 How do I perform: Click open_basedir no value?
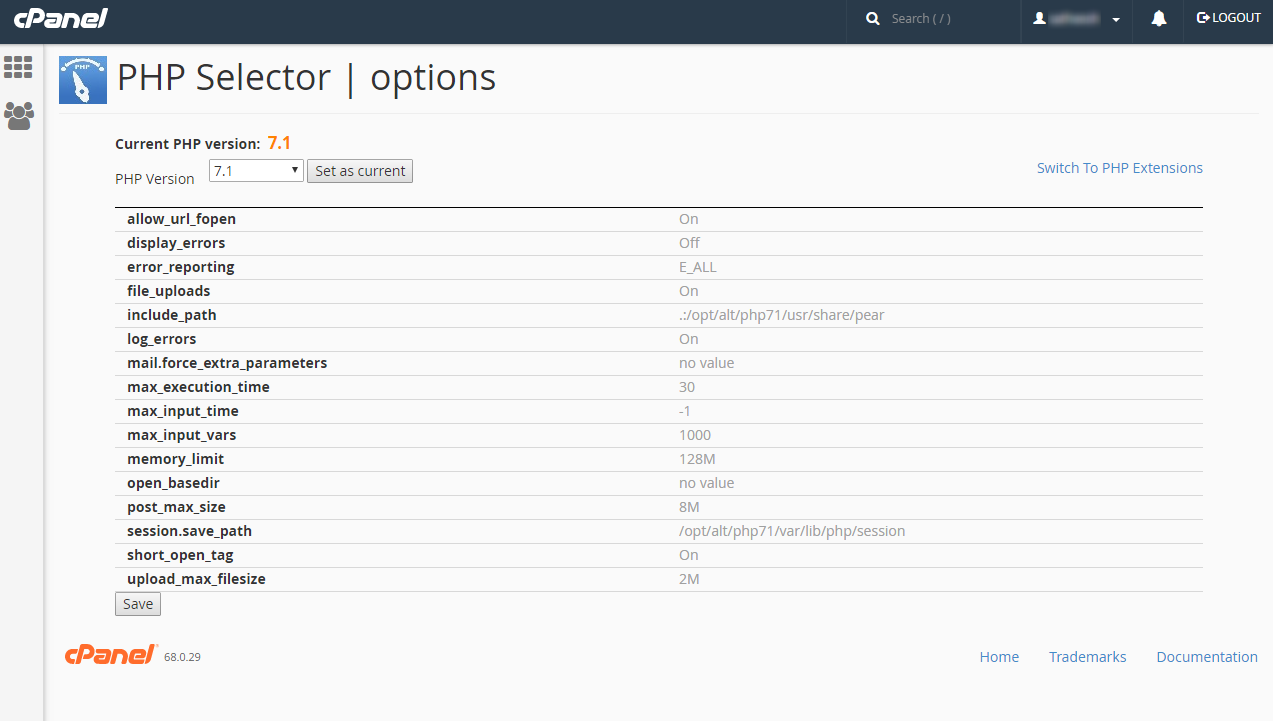707,483
